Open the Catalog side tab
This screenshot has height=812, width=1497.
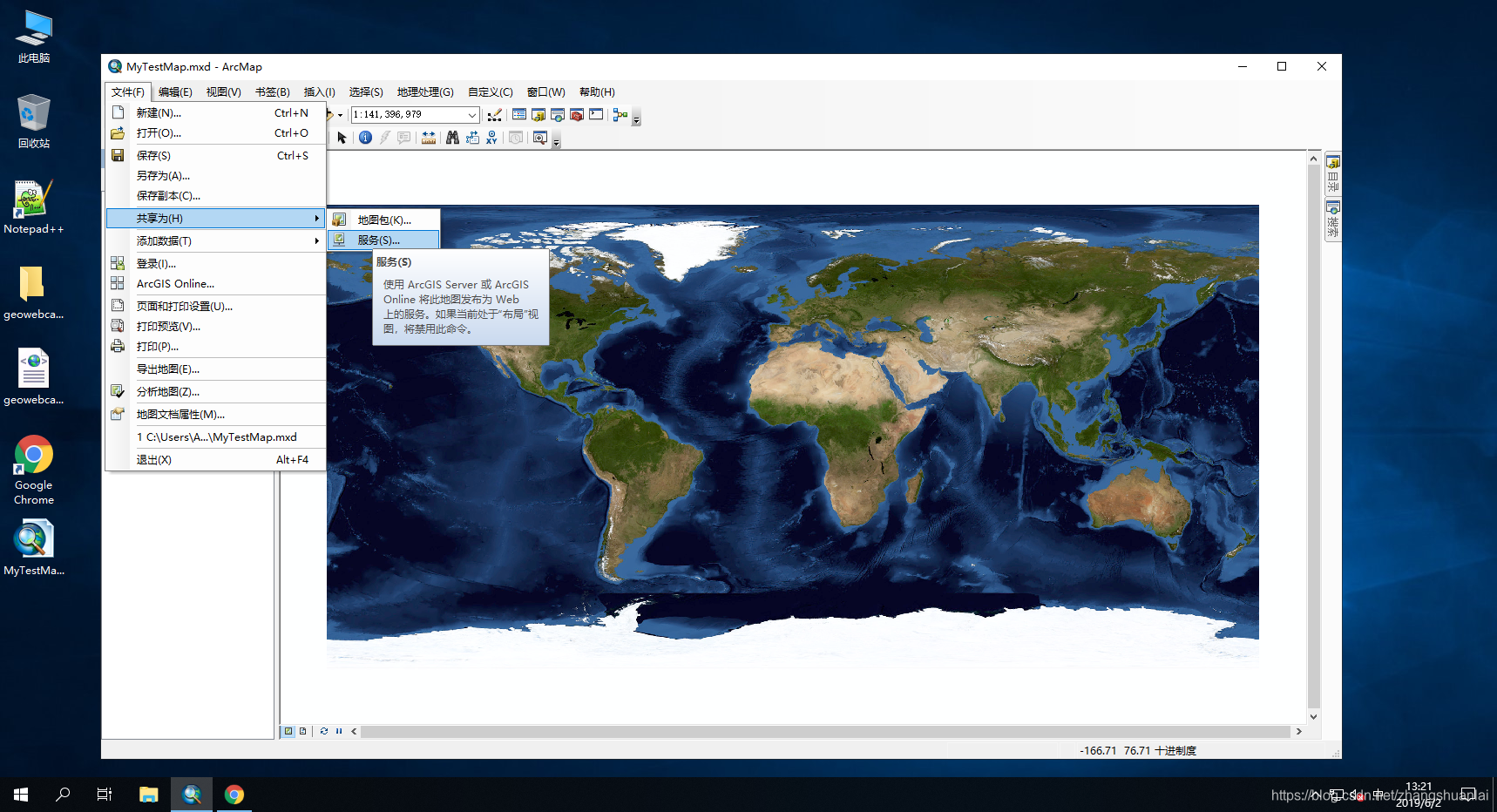point(1332,175)
